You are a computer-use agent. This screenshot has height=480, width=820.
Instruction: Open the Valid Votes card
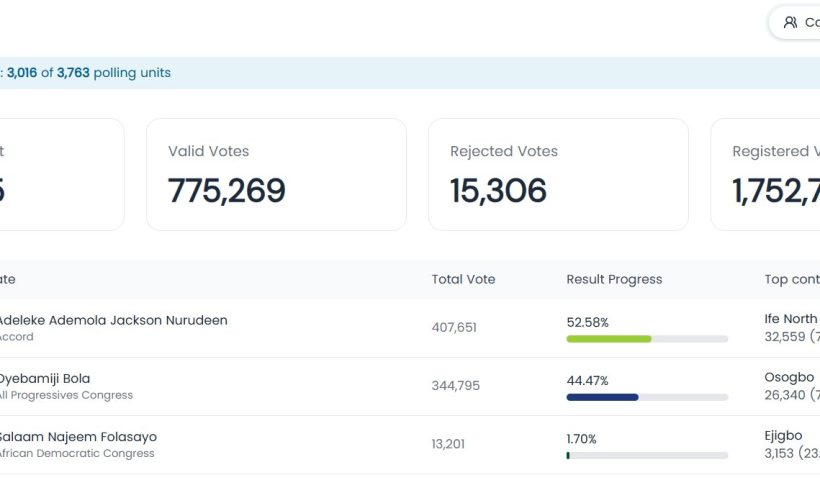pyautogui.click(x=276, y=174)
